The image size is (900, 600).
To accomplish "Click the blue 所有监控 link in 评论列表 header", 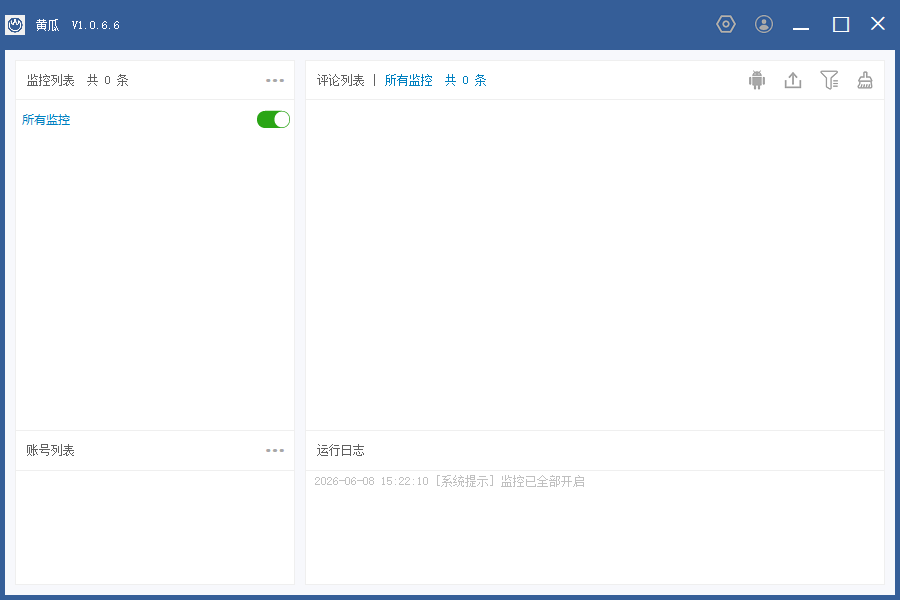I will click(x=408, y=80).
